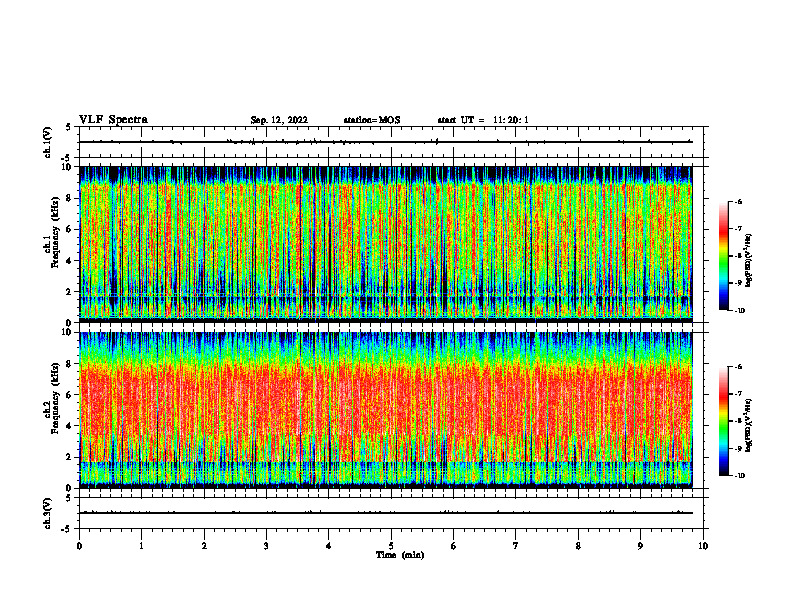Click the "-6" label on ch.2 color scale

(x=738, y=367)
